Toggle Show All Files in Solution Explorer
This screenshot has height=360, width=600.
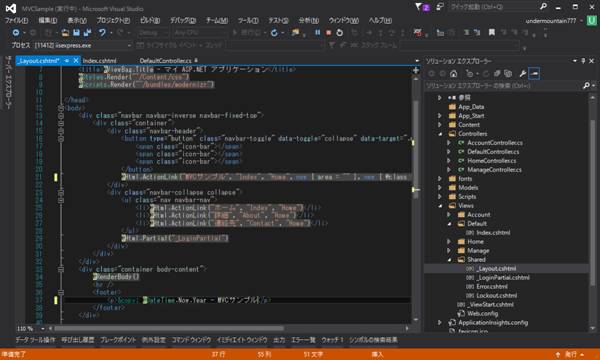point(508,74)
